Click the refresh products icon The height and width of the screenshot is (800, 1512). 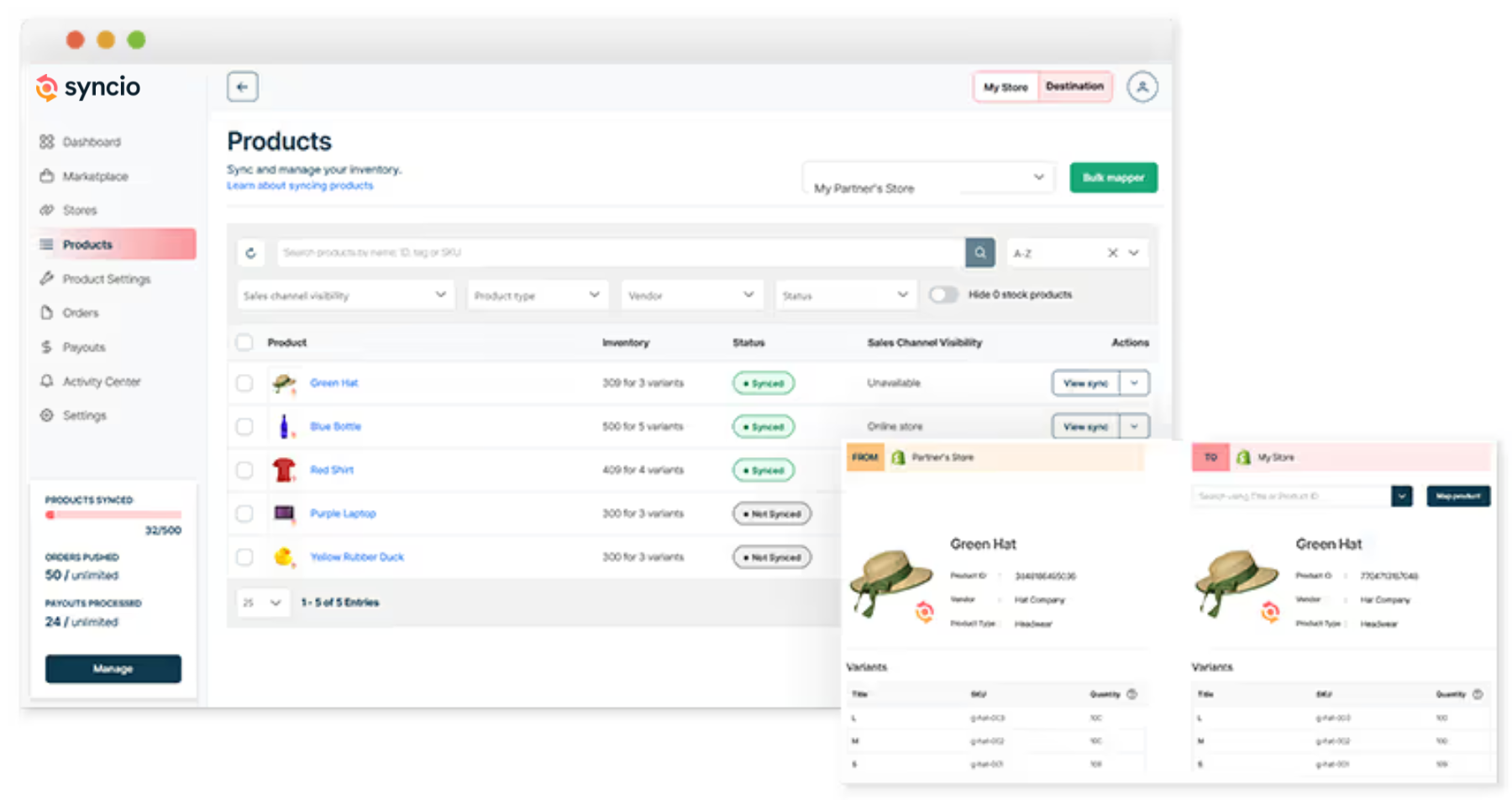click(x=250, y=253)
